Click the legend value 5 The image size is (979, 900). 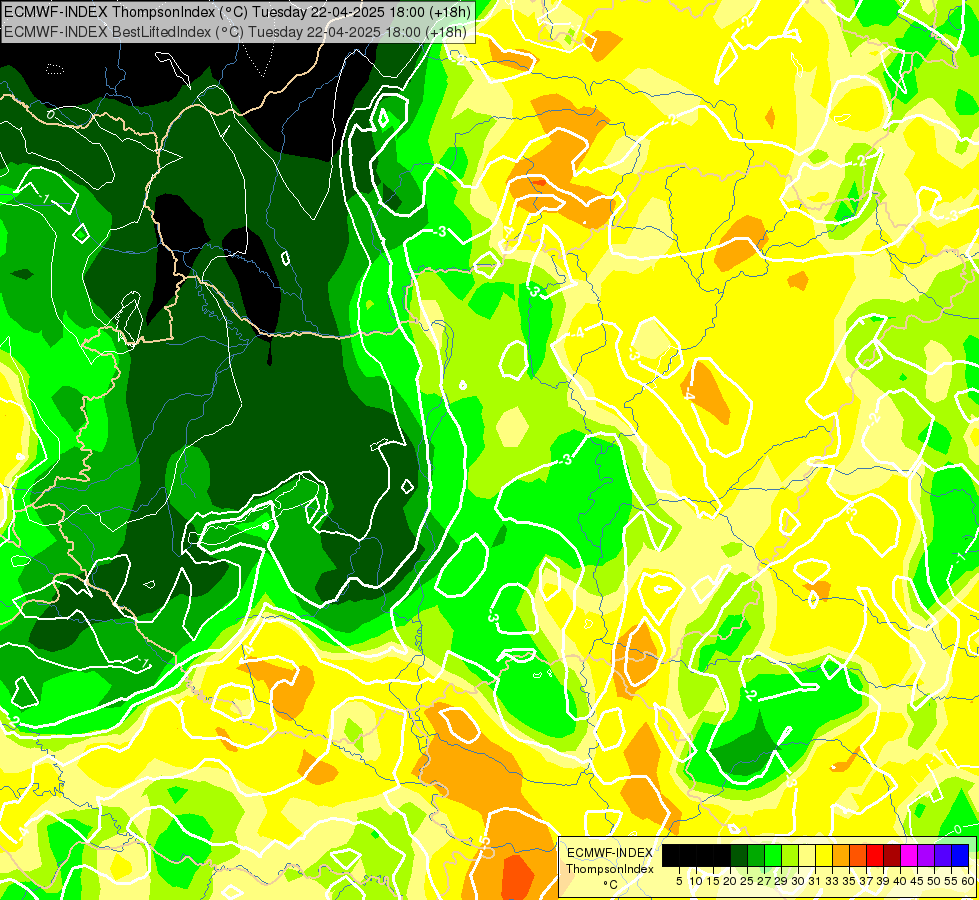(679, 881)
